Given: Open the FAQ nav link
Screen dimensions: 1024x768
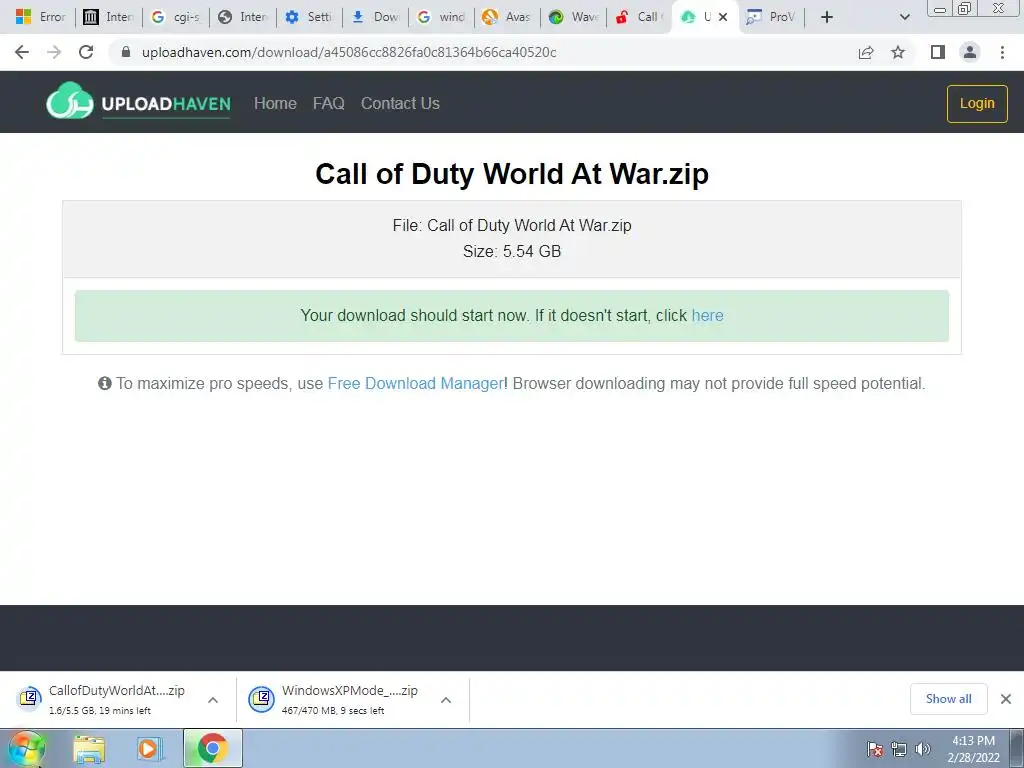Looking at the screenshot, I should pyautogui.click(x=328, y=103).
